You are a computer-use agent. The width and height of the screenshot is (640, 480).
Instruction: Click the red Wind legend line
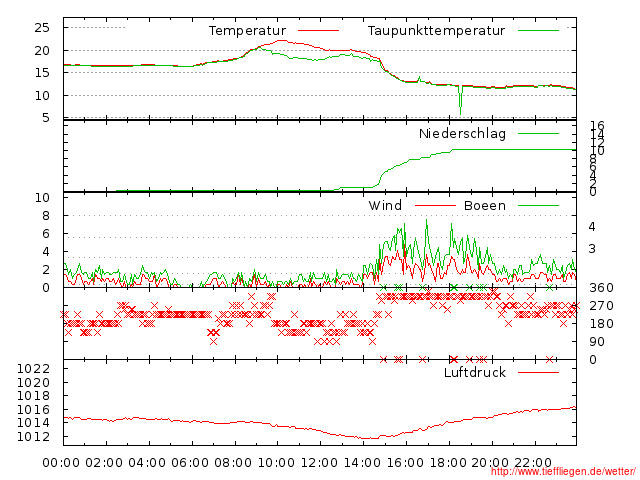(x=435, y=205)
